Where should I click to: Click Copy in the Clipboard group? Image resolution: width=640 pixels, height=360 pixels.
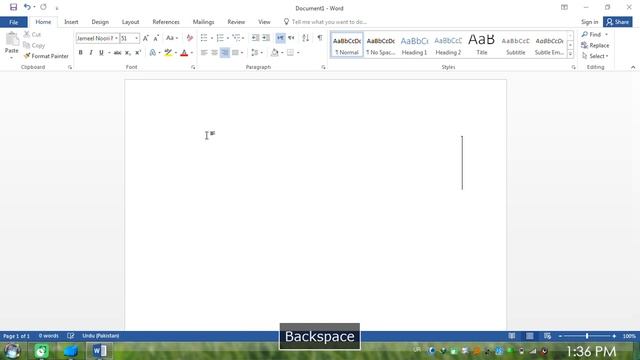34,45
